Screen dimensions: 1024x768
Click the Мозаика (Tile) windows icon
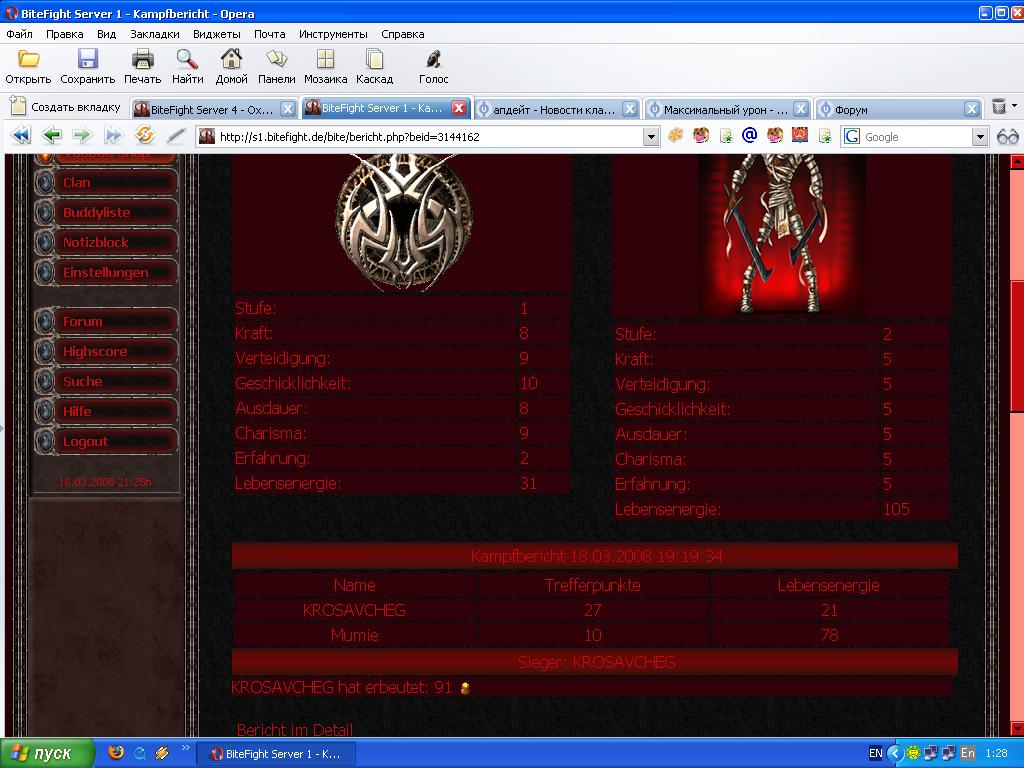coord(325,59)
